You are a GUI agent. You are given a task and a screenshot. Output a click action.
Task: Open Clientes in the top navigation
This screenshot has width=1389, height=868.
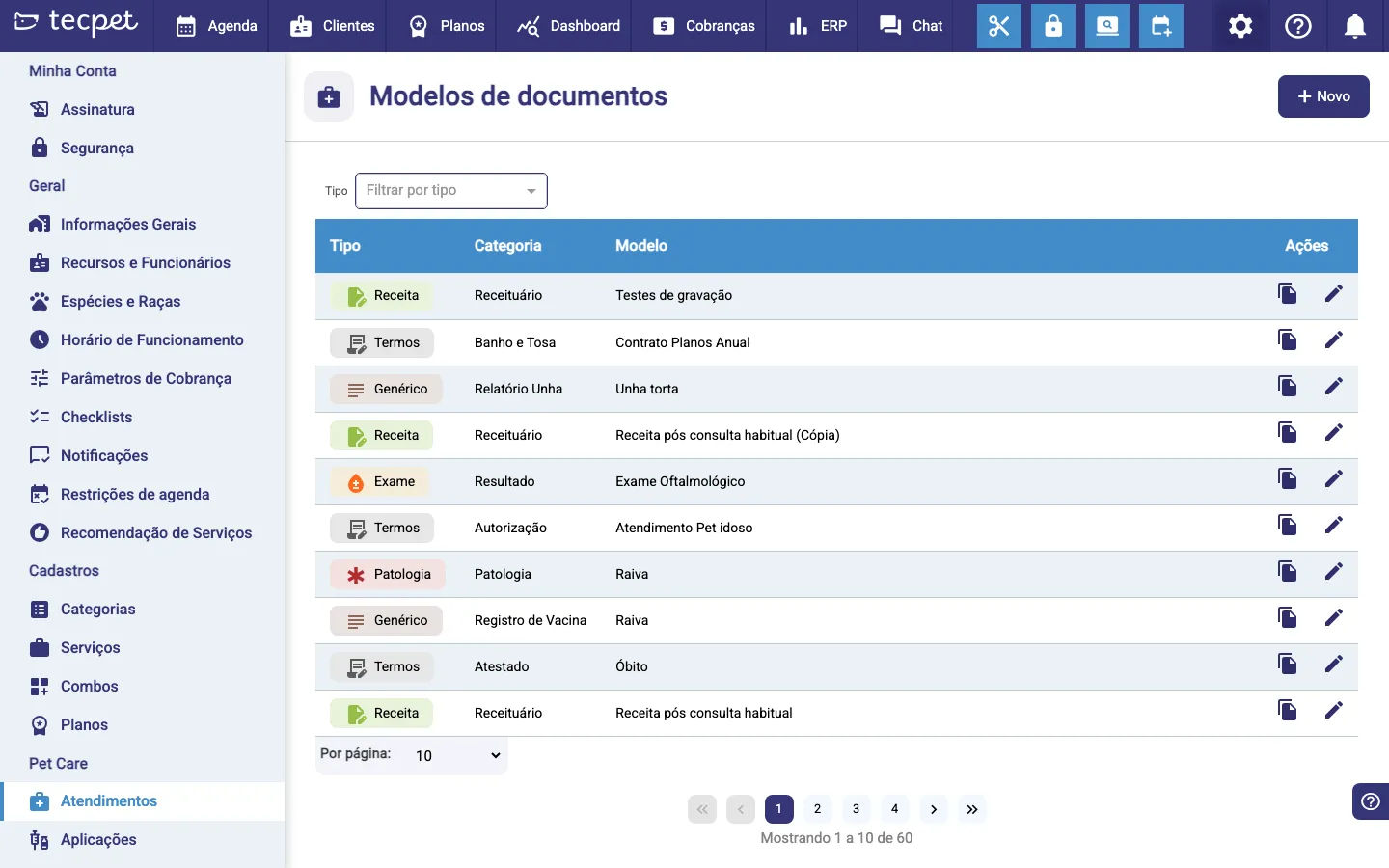coord(333,26)
